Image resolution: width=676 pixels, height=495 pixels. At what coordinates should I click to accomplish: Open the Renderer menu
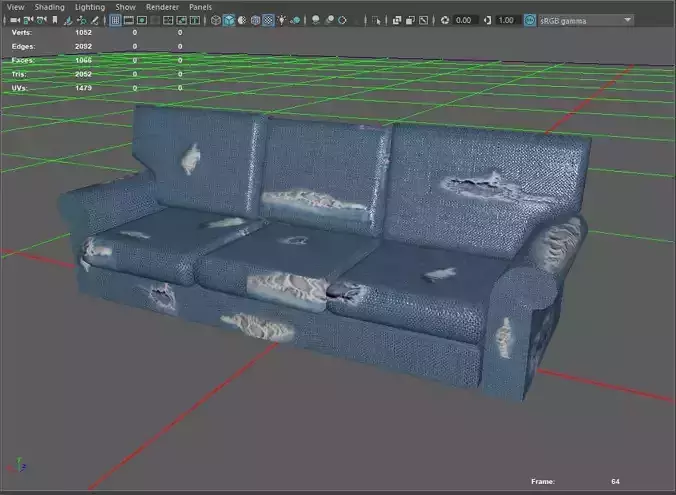tap(162, 7)
